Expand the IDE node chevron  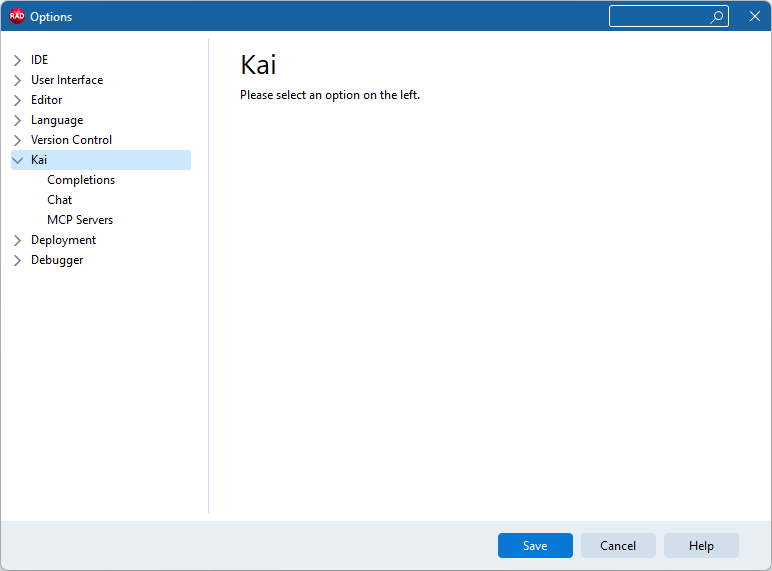[17, 60]
